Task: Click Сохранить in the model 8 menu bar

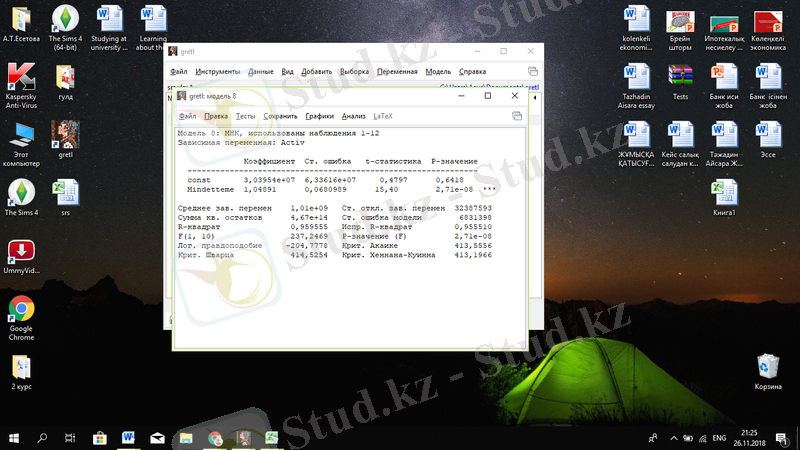Action: pos(280,117)
